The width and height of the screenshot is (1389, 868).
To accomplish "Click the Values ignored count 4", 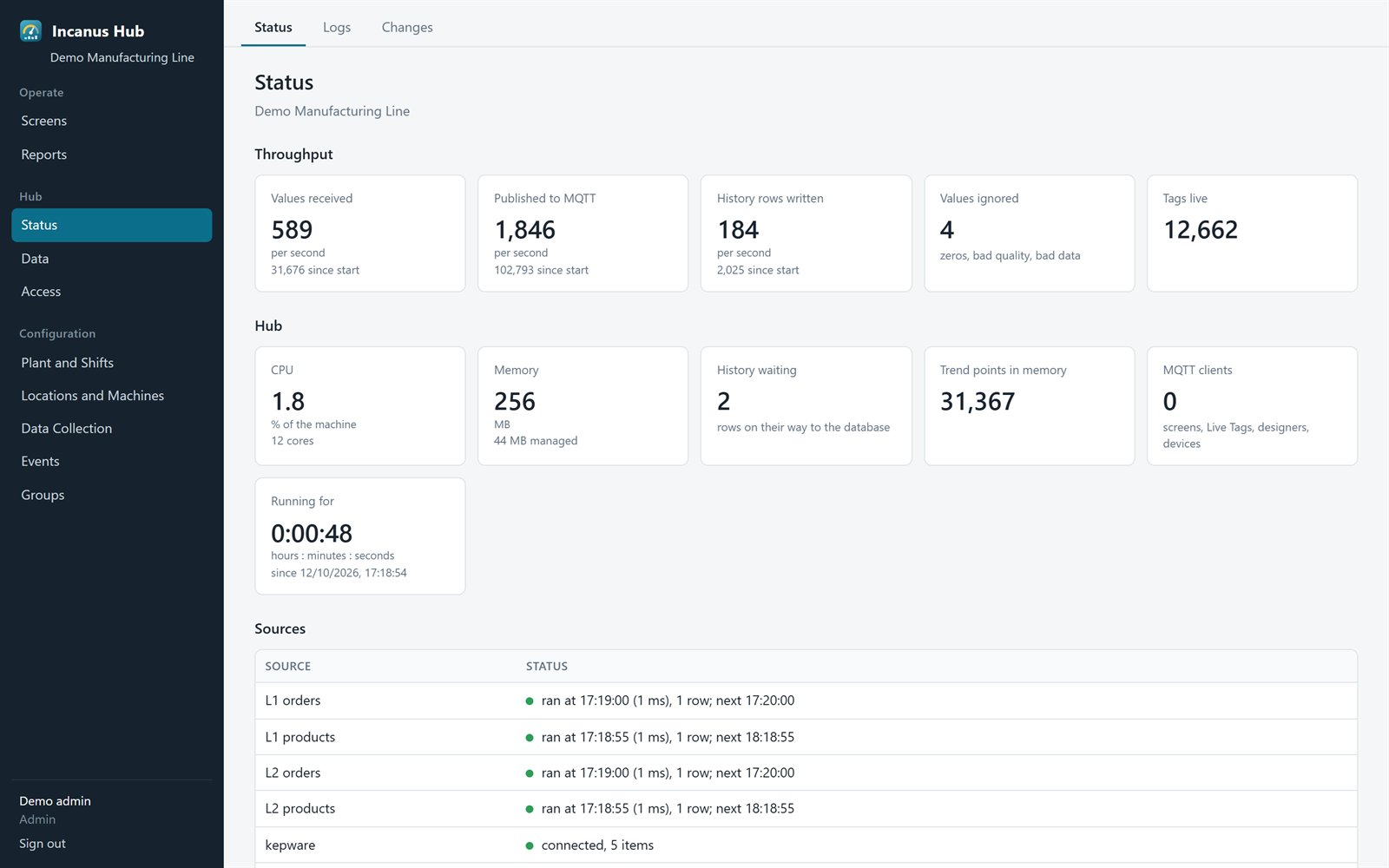I will [947, 230].
